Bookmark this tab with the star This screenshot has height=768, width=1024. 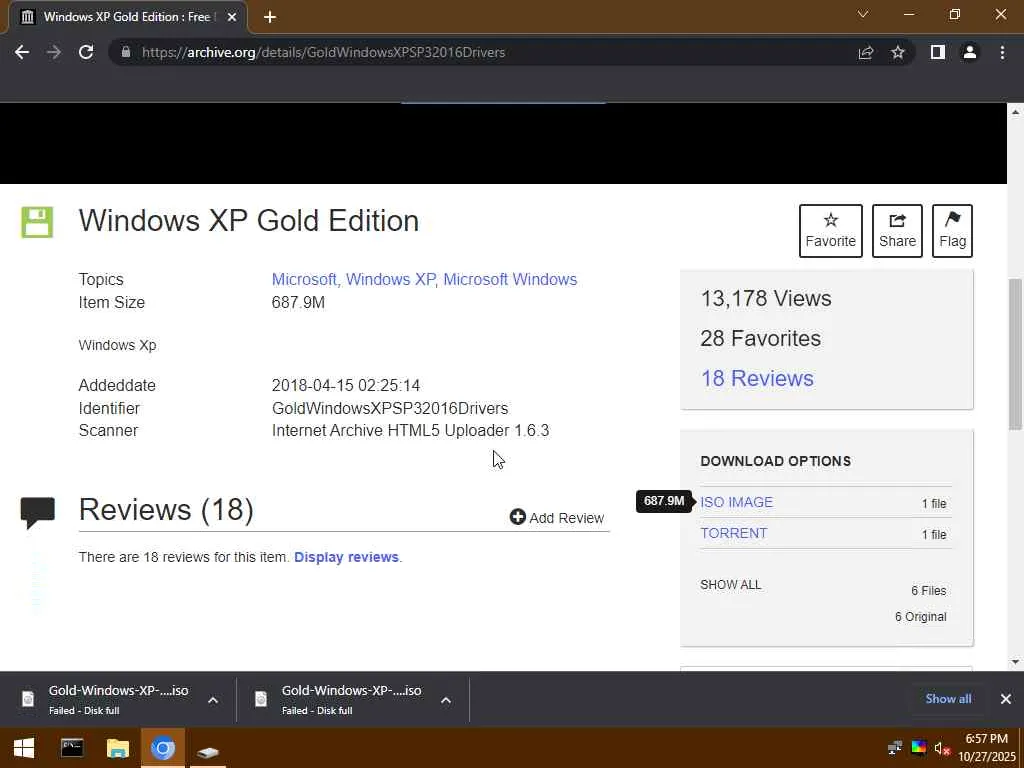click(x=898, y=52)
